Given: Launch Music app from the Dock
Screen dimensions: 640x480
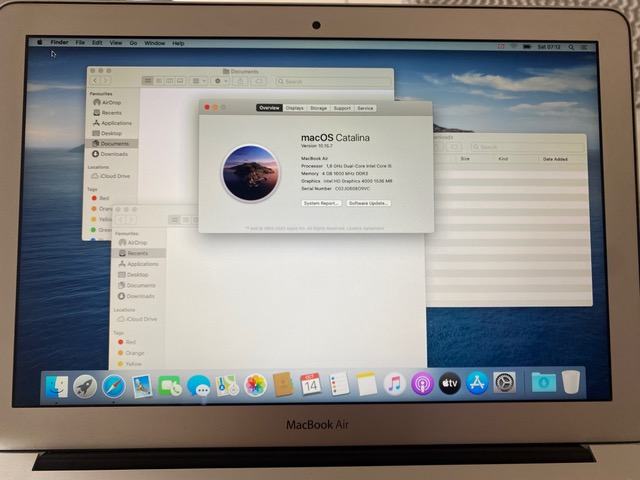Looking at the screenshot, I should pos(394,384).
